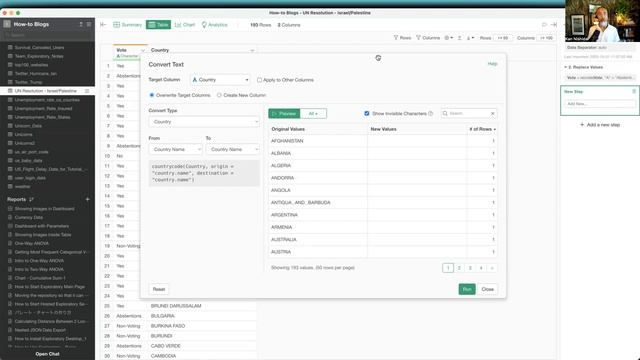Open the New Step menu icon
640x360 pixels.
[x=634, y=91]
